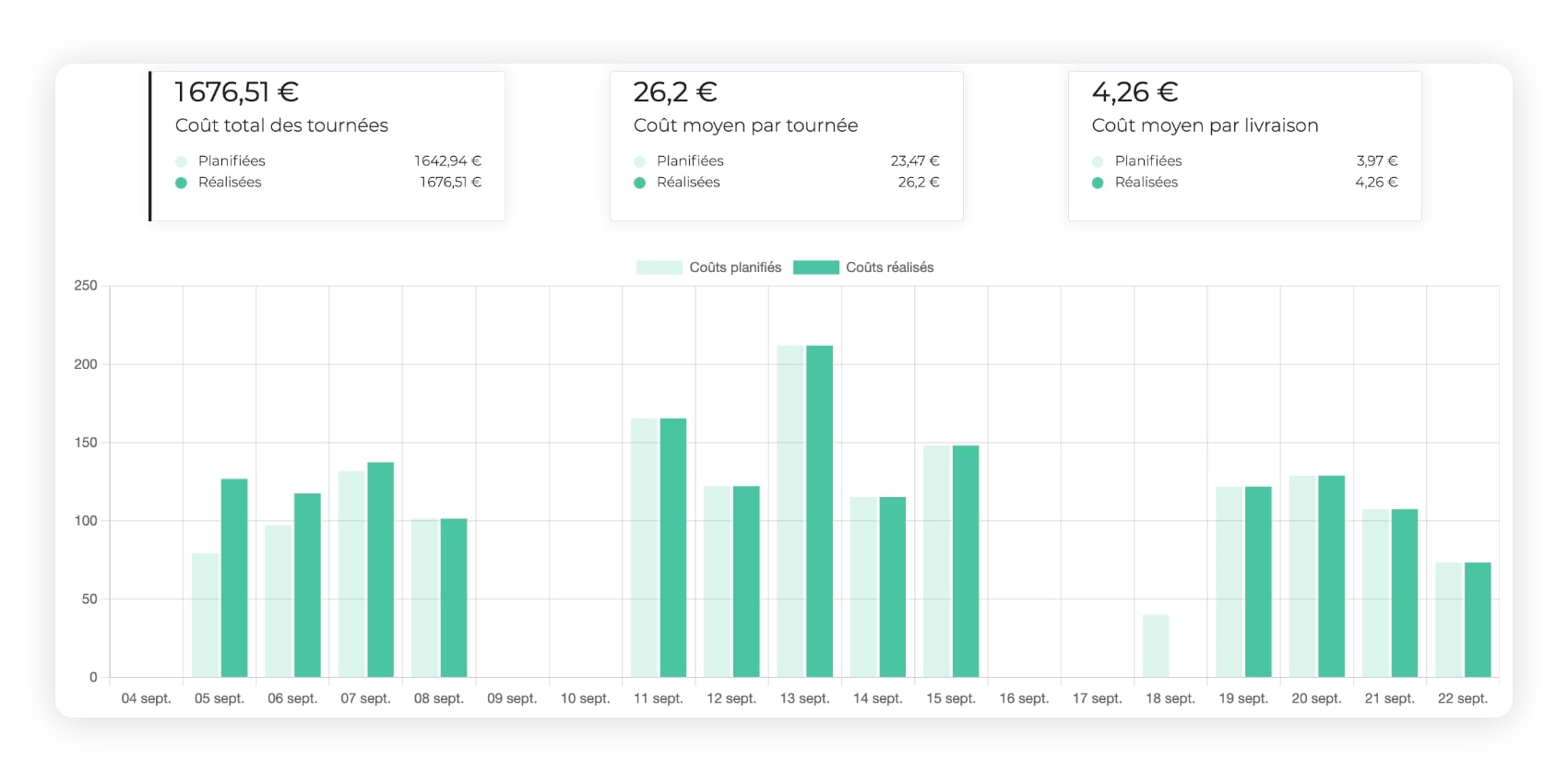Screen dimensions: 1568x782
Task: Click the light green Coûts planifiés legend swatch
Action: [659, 267]
